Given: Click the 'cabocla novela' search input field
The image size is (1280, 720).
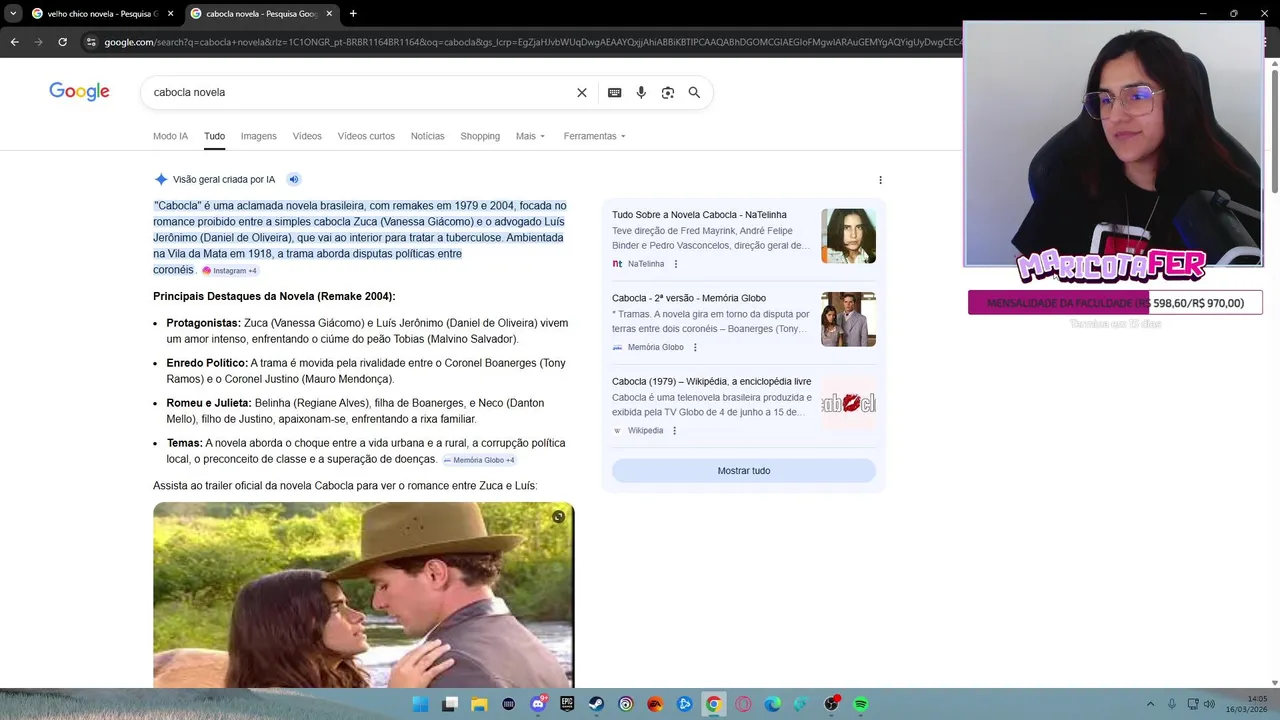Looking at the screenshot, I should point(360,92).
